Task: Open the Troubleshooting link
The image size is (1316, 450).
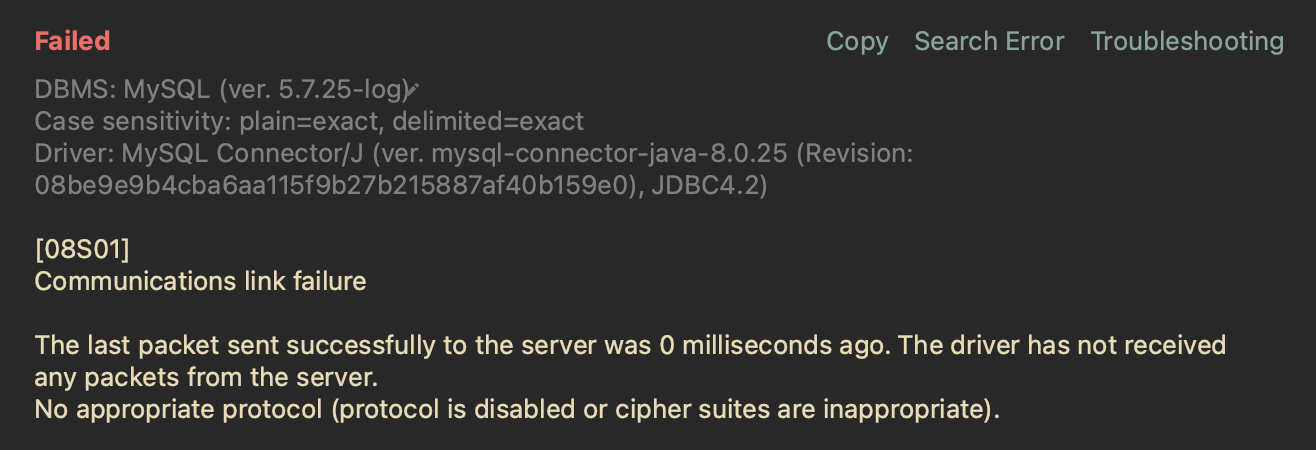Action: [1187, 41]
